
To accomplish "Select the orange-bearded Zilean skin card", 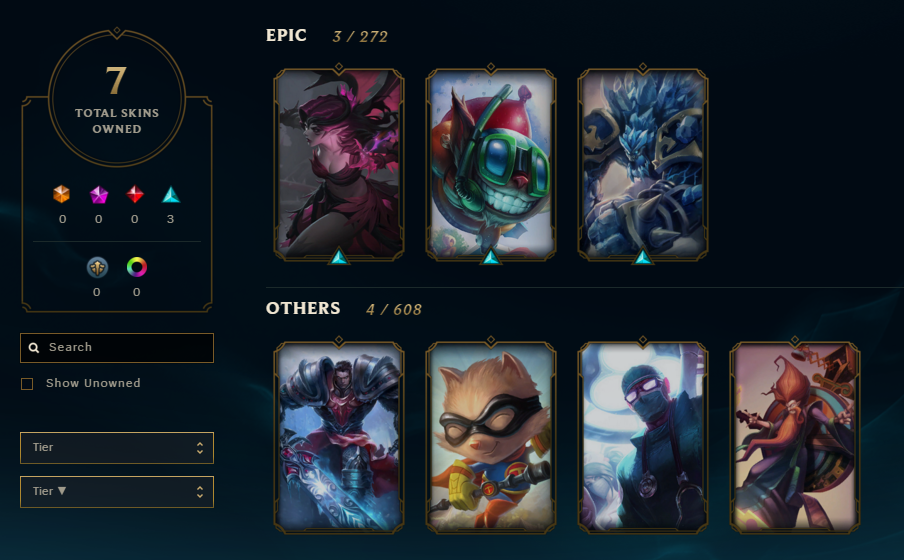I will [795, 437].
